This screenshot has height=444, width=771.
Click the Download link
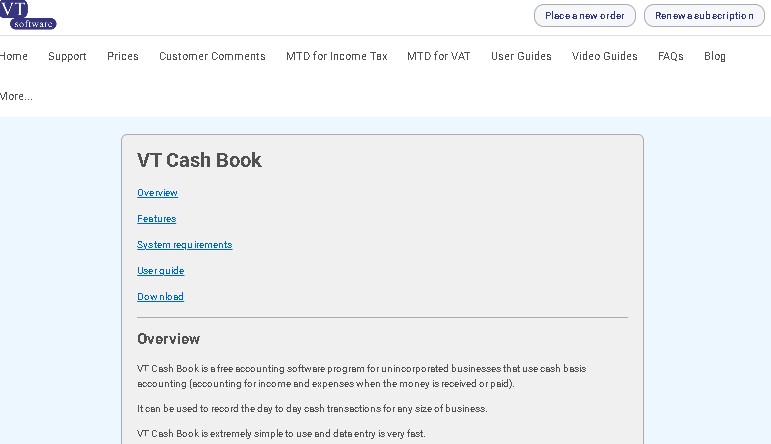160,296
